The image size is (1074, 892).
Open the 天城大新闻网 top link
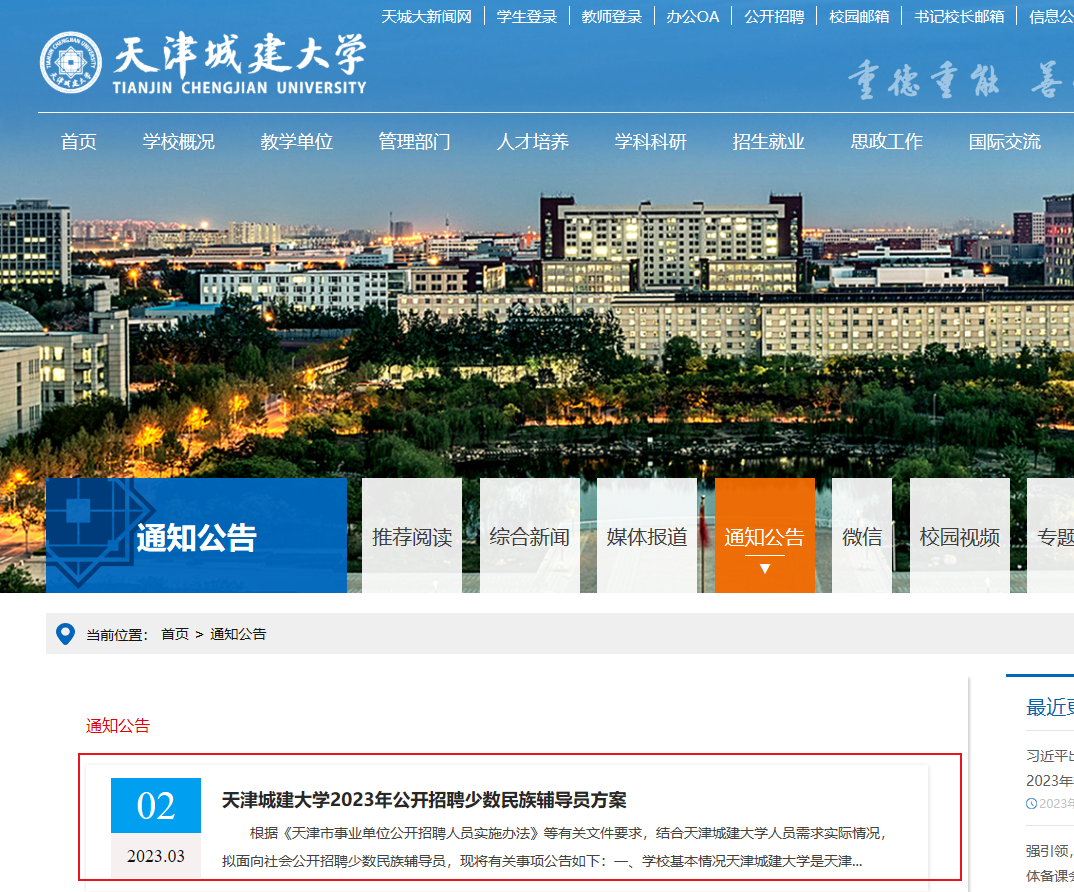tap(426, 16)
